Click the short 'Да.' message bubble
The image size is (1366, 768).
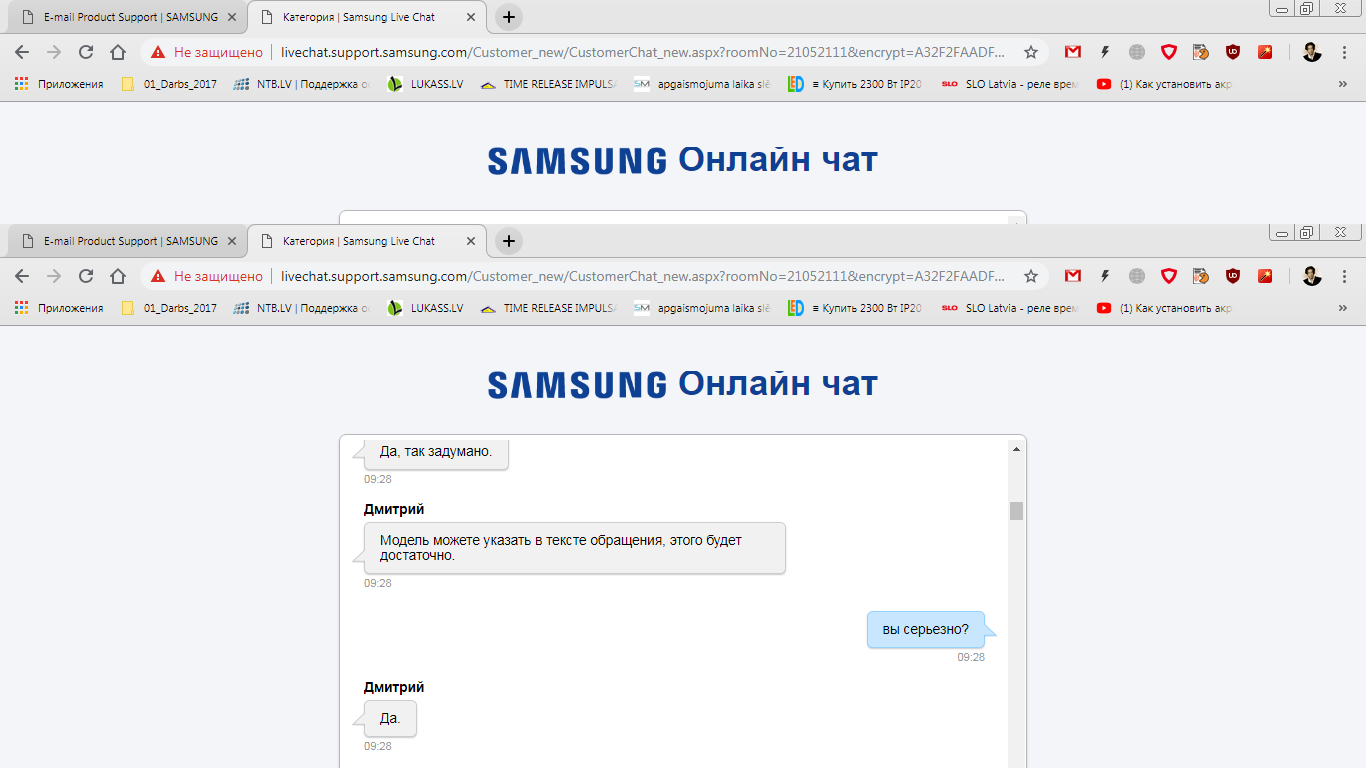pos(390,718)
